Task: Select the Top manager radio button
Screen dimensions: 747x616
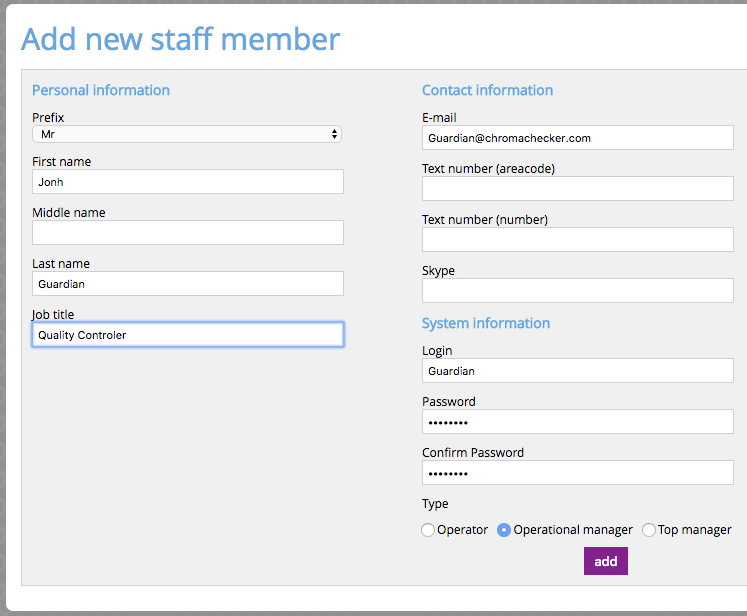Action: pyautogui.click(x=649, y=530)
